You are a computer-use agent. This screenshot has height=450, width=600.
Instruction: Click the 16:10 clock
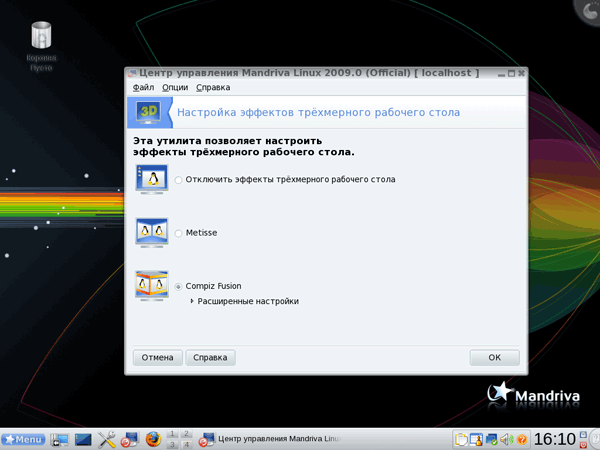[x=554, y=439]
